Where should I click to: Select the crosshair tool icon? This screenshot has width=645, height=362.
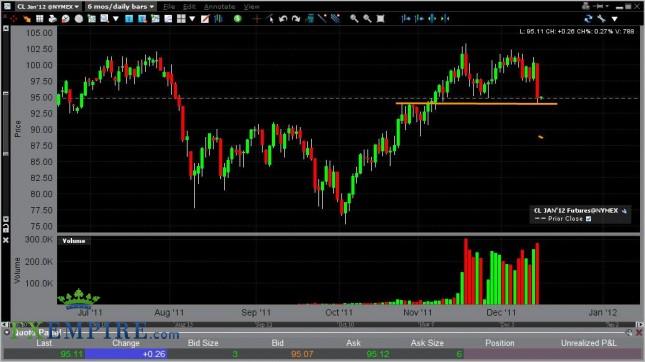click(257, 19)
